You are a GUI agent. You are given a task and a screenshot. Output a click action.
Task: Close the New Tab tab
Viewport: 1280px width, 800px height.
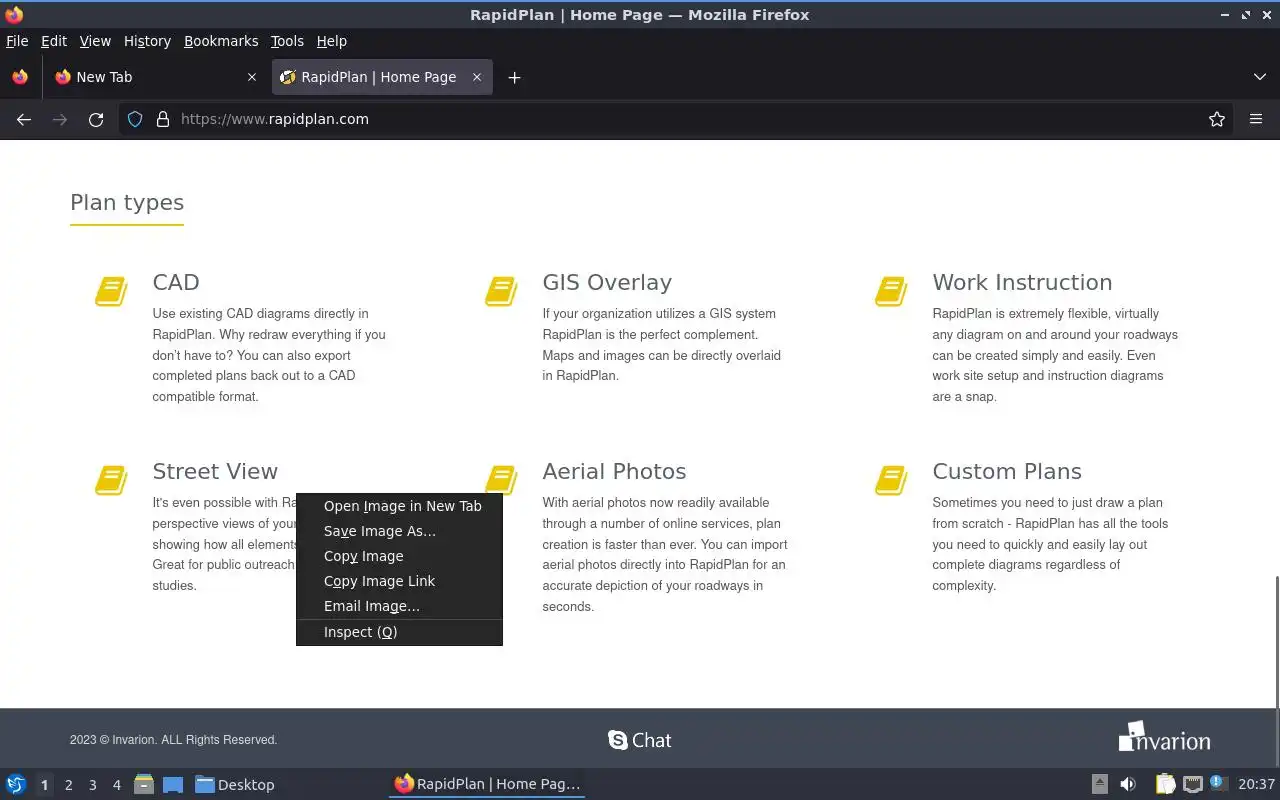[x=252, y=77]
